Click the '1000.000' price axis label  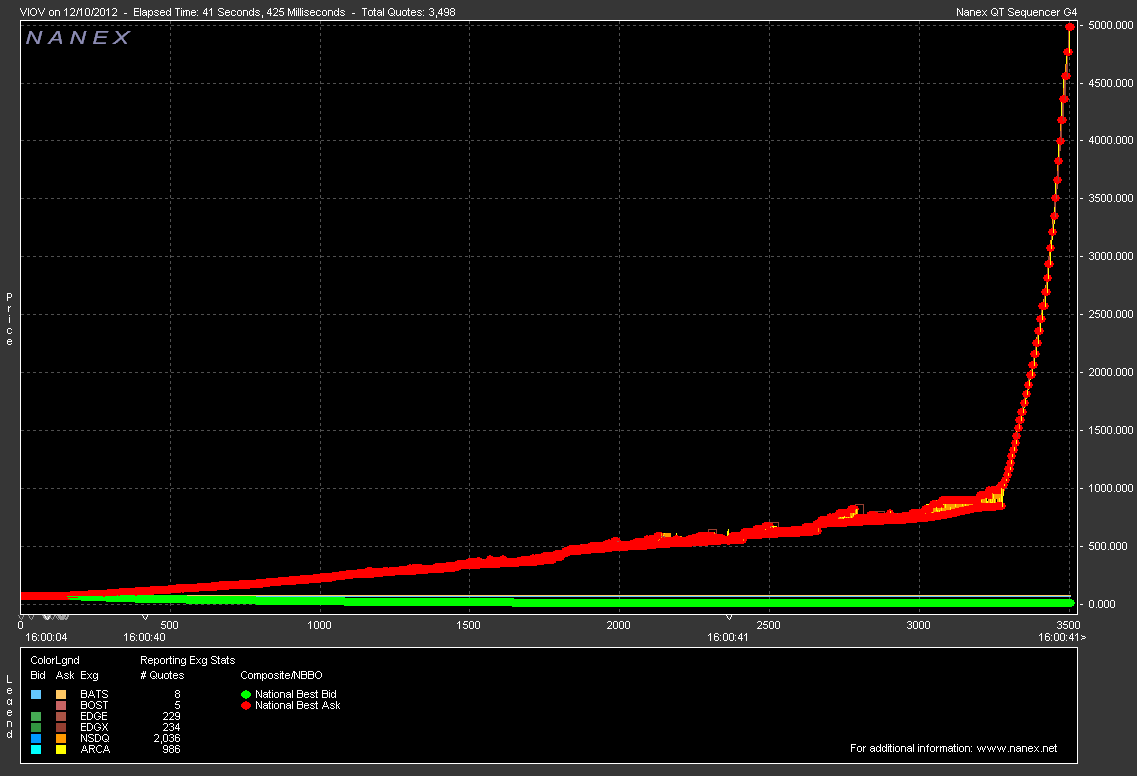(1111, 488)
